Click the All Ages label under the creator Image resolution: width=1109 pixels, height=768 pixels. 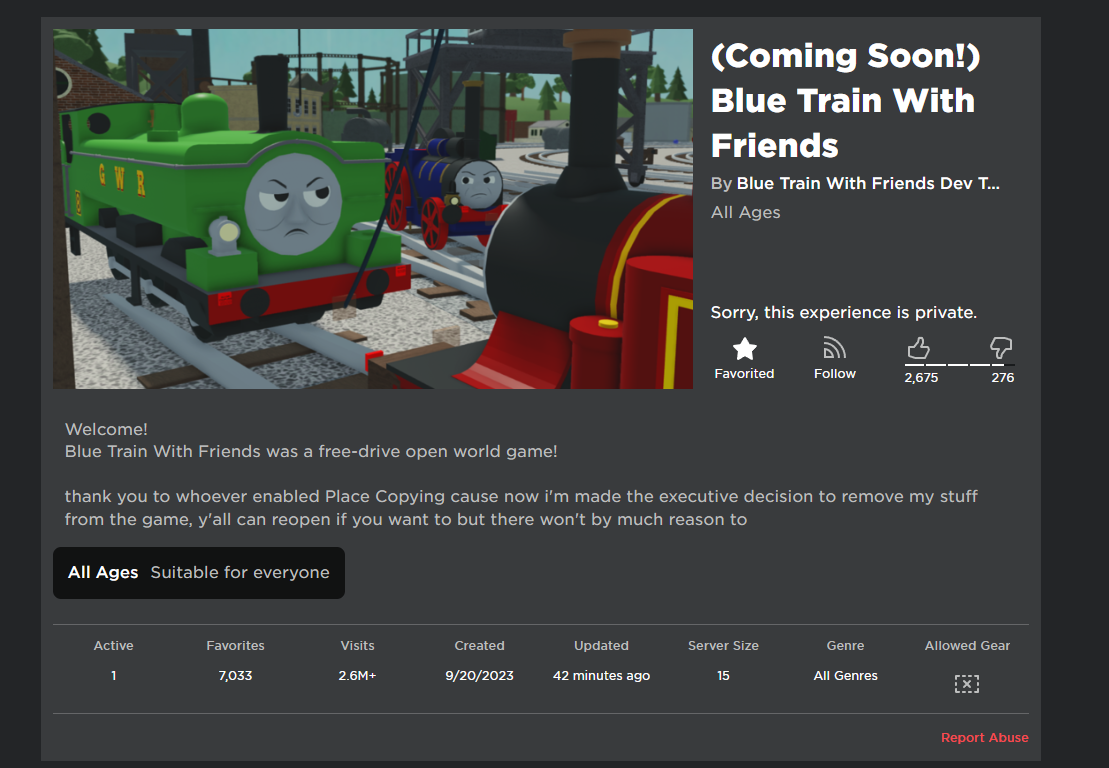[745, 213]
